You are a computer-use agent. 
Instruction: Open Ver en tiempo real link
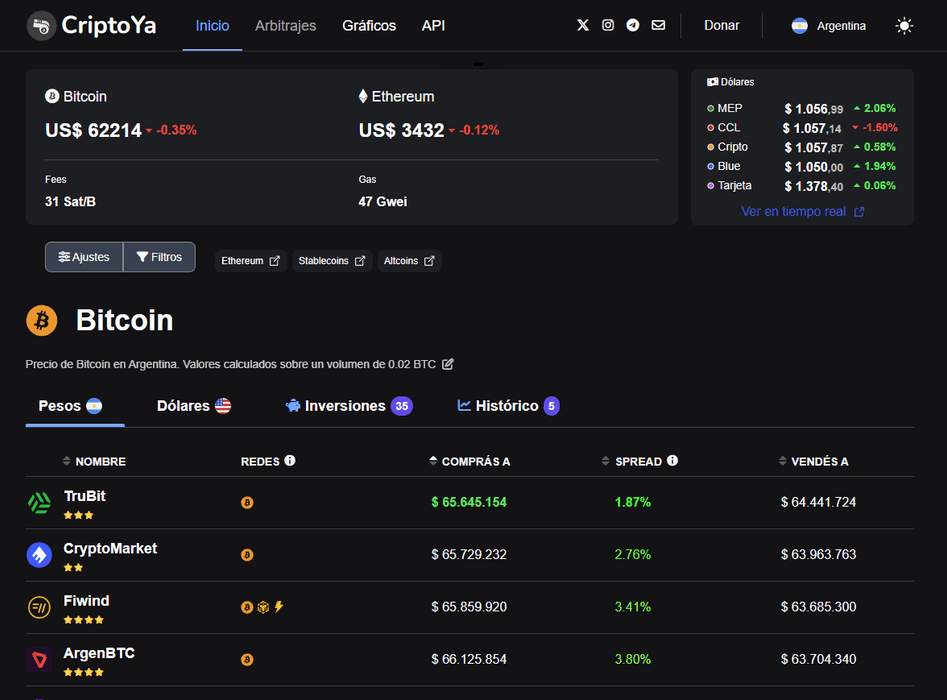tap(802, 211)
